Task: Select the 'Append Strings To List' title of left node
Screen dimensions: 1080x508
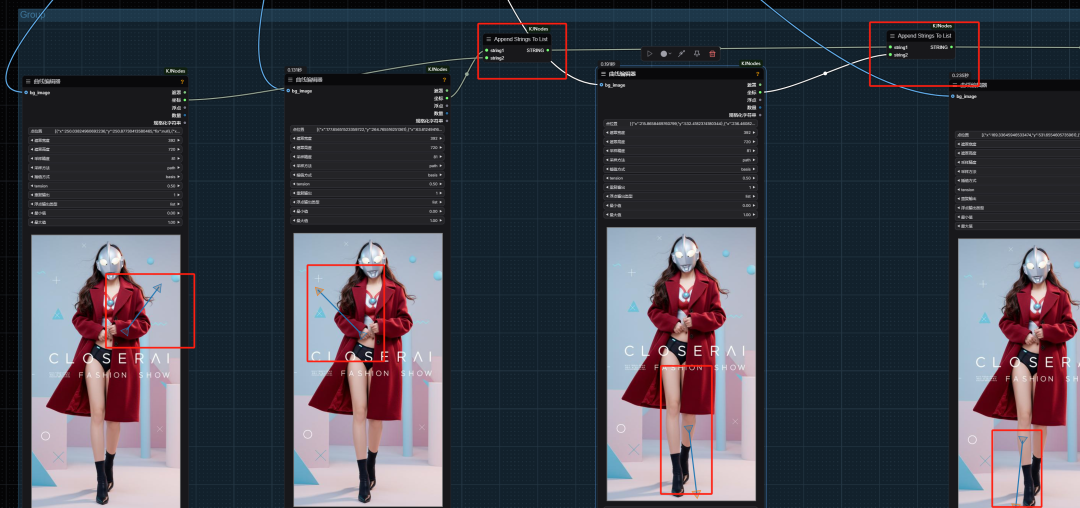Action: (521, 39)
